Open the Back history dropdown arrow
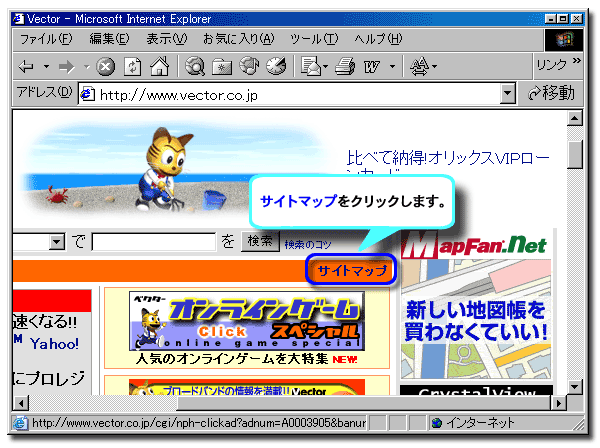Viewport: 600px width, 448px height. tap(46, 67)
